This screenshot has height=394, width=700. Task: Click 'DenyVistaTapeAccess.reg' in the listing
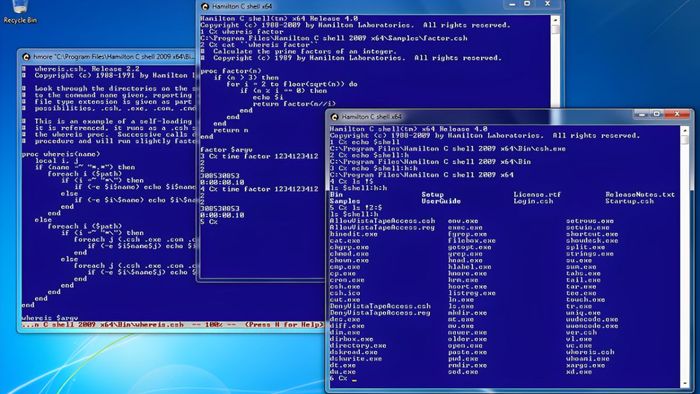(x=380, y=313)
